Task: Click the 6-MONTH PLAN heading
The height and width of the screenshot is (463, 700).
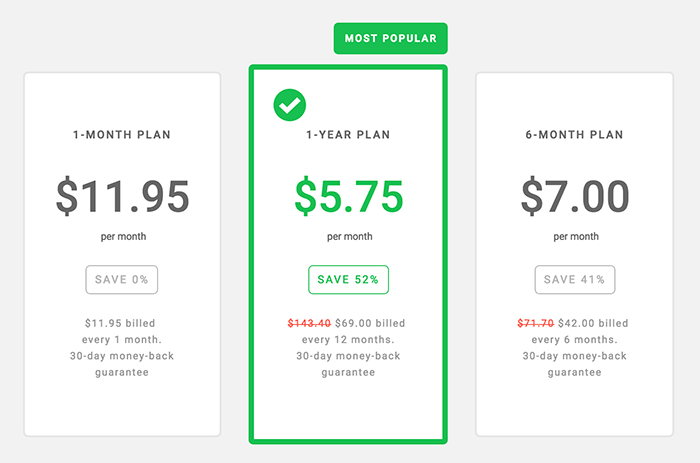Action: (x=575, y=134)
